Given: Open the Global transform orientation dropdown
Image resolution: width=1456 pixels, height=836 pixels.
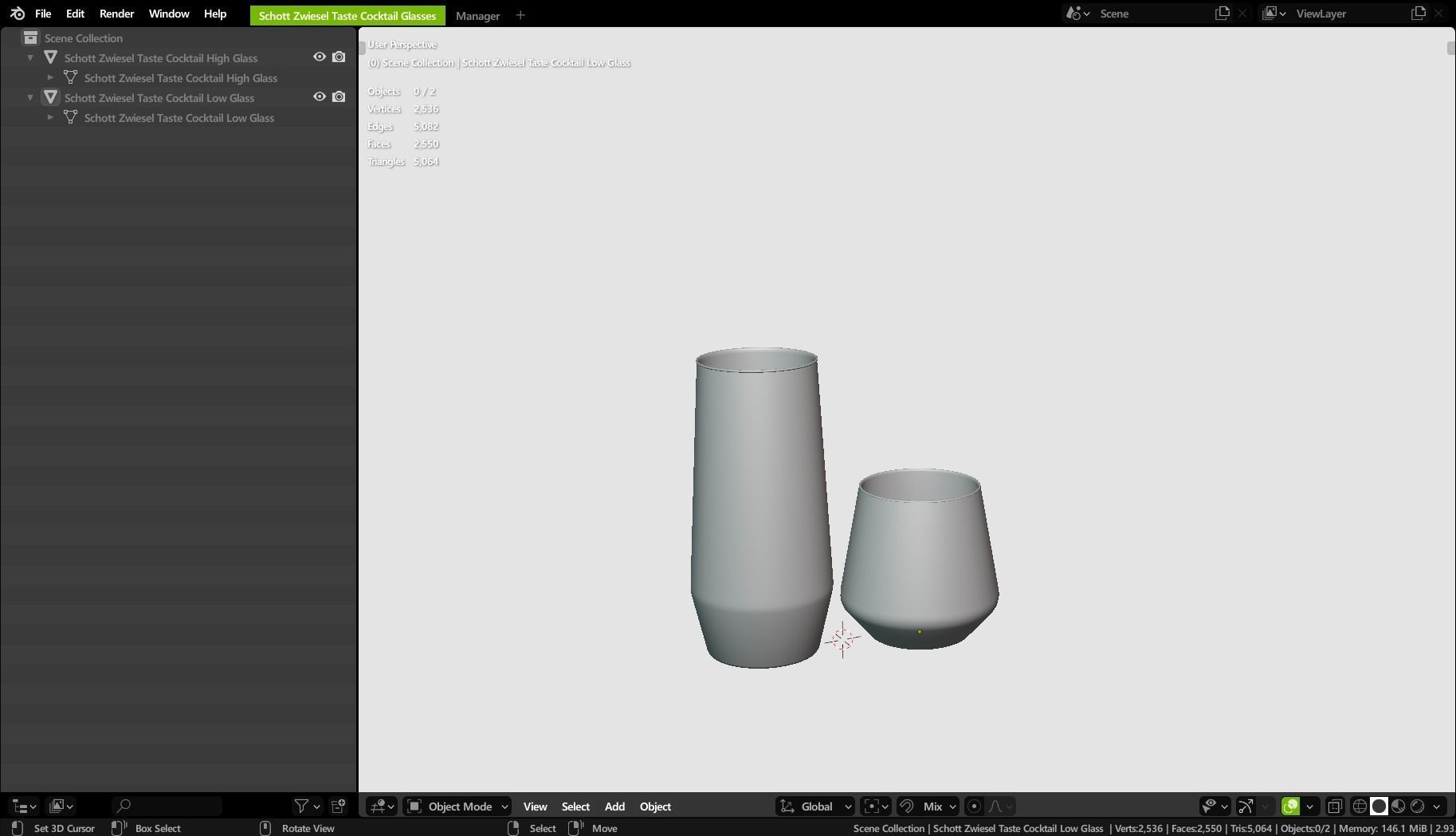Looking at the screenshot, I should tap(814, 807).
